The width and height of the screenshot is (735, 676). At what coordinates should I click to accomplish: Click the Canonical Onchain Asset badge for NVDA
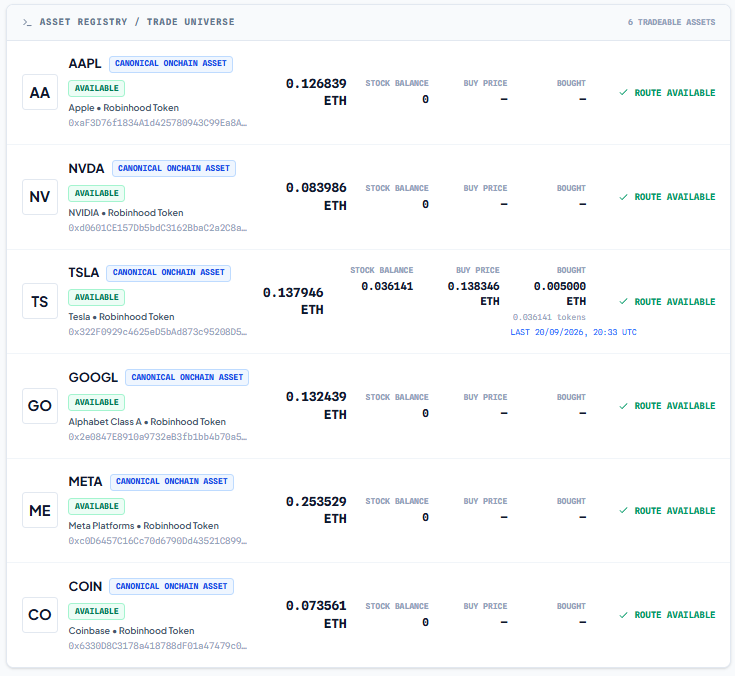tap(174, 168)
